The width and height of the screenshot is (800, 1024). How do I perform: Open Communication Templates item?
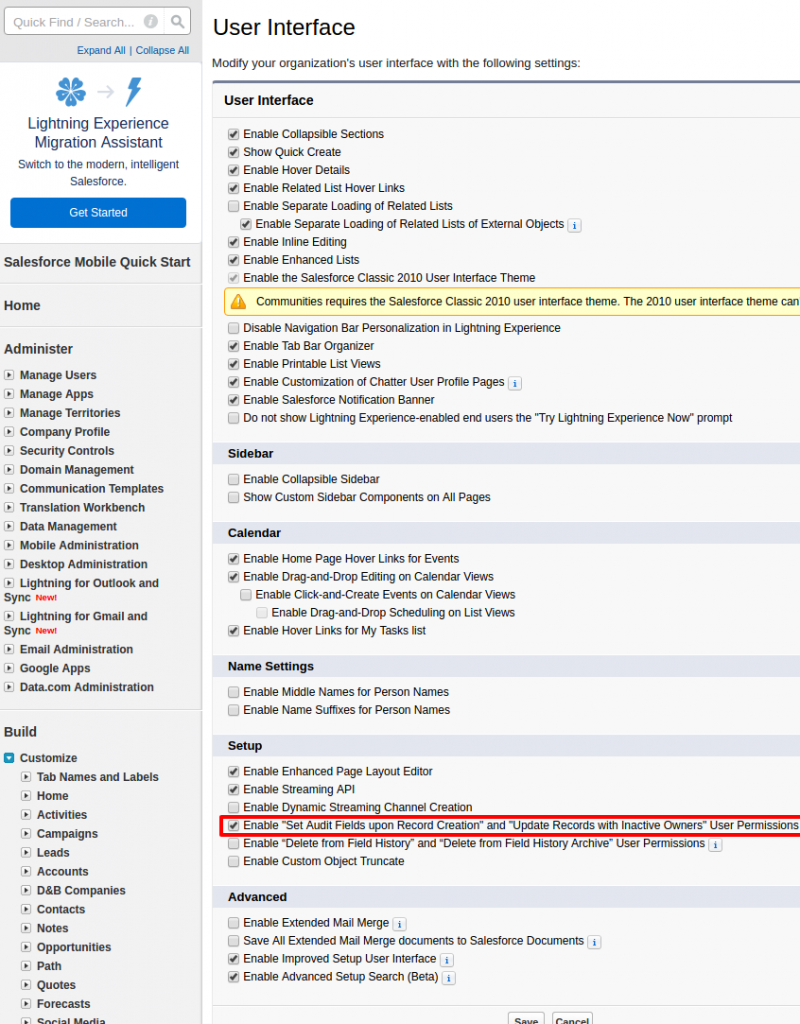click(91, 488)
